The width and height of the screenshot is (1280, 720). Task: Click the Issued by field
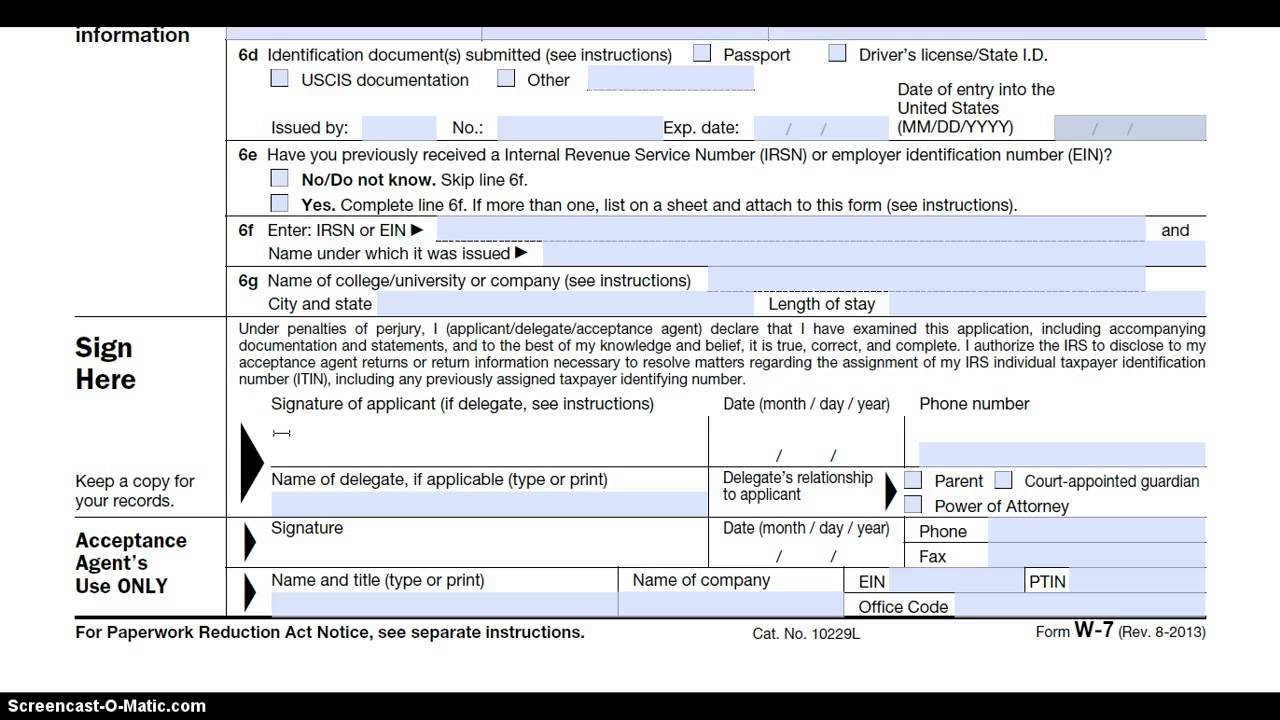pos(399,127)
